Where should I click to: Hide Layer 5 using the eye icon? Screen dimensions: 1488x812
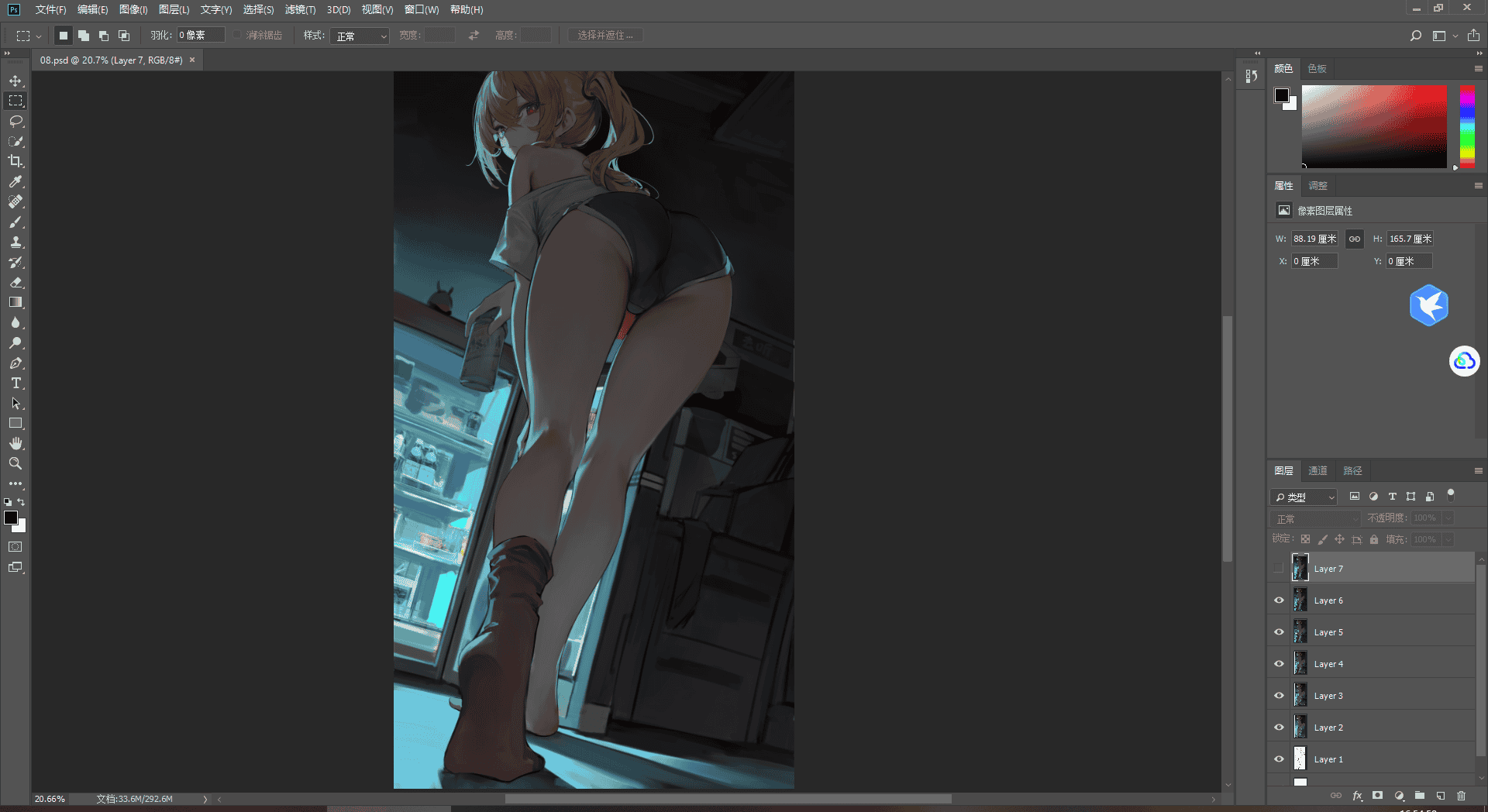1279,632
